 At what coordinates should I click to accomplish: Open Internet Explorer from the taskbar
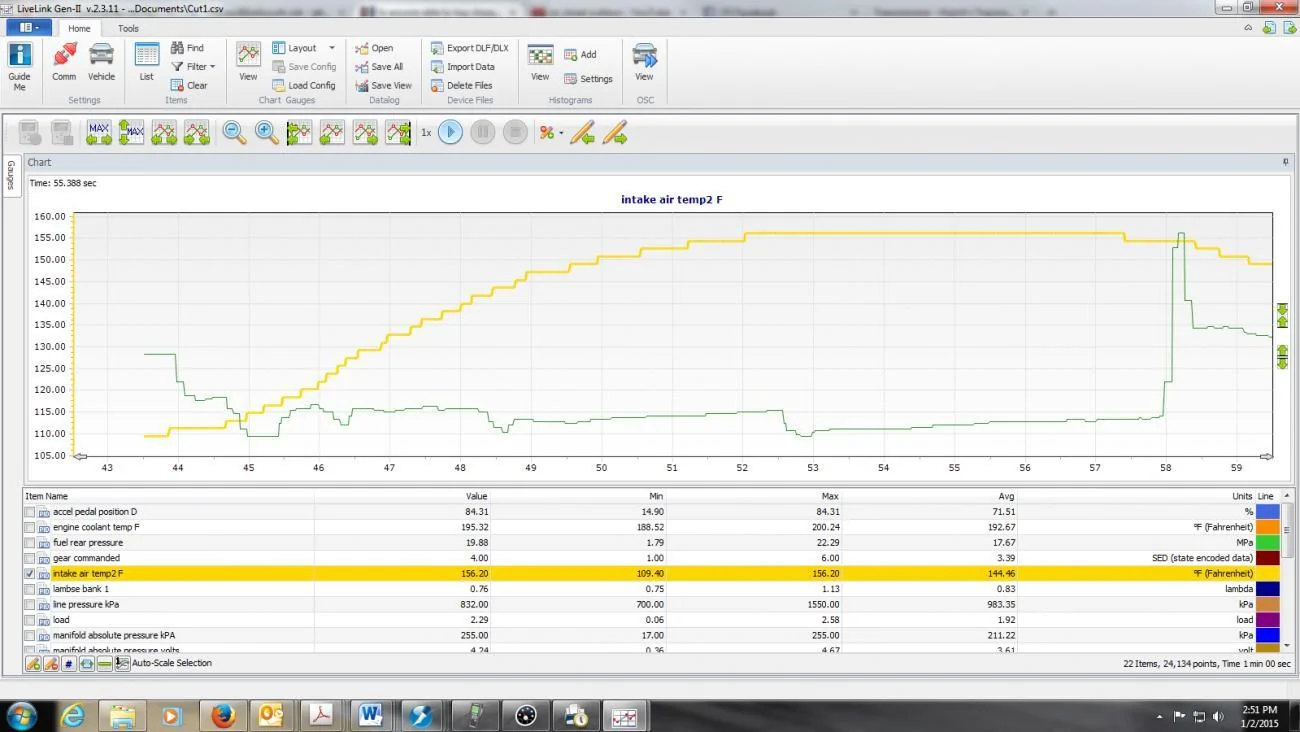[x=73, y=716]
